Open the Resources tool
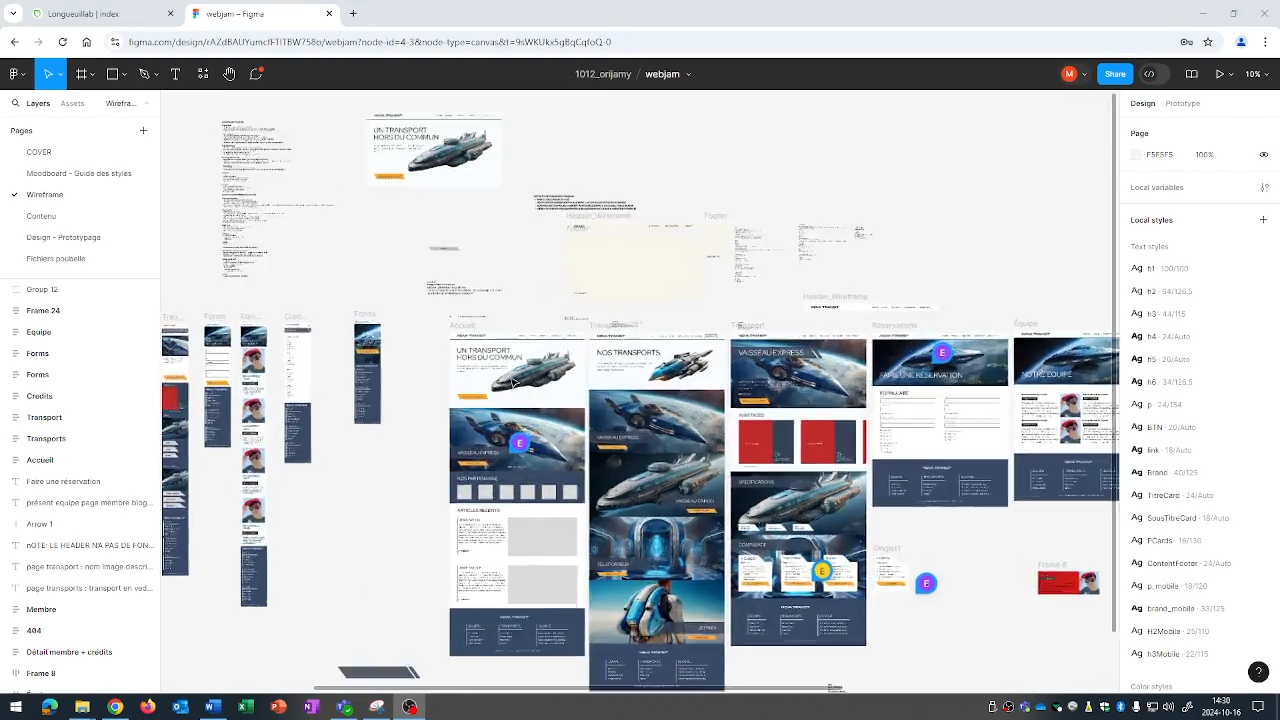The image size is (1280, 720). point(203,74)
